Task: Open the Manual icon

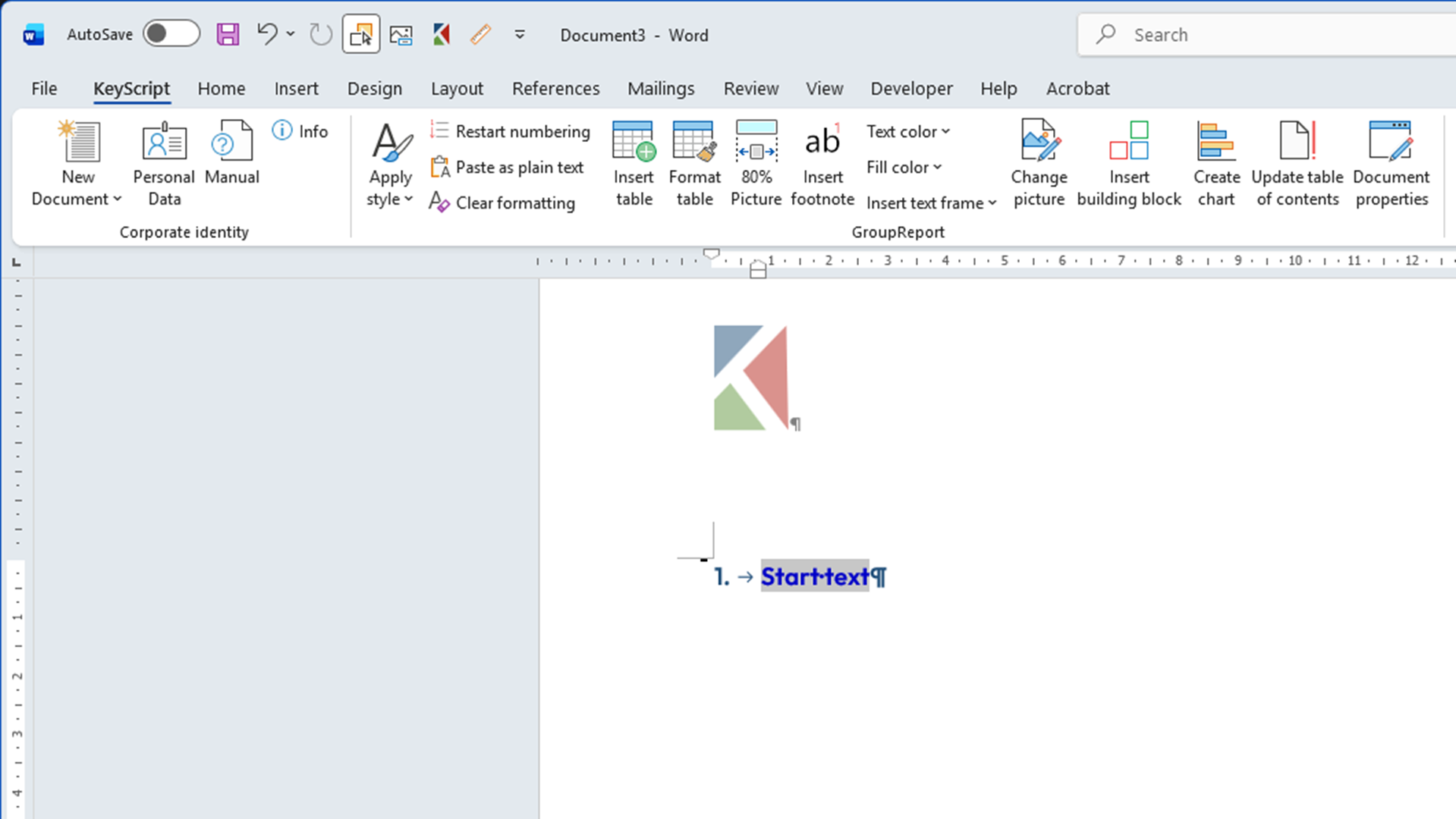Action: pyautogui.click(x=231, y=153)
